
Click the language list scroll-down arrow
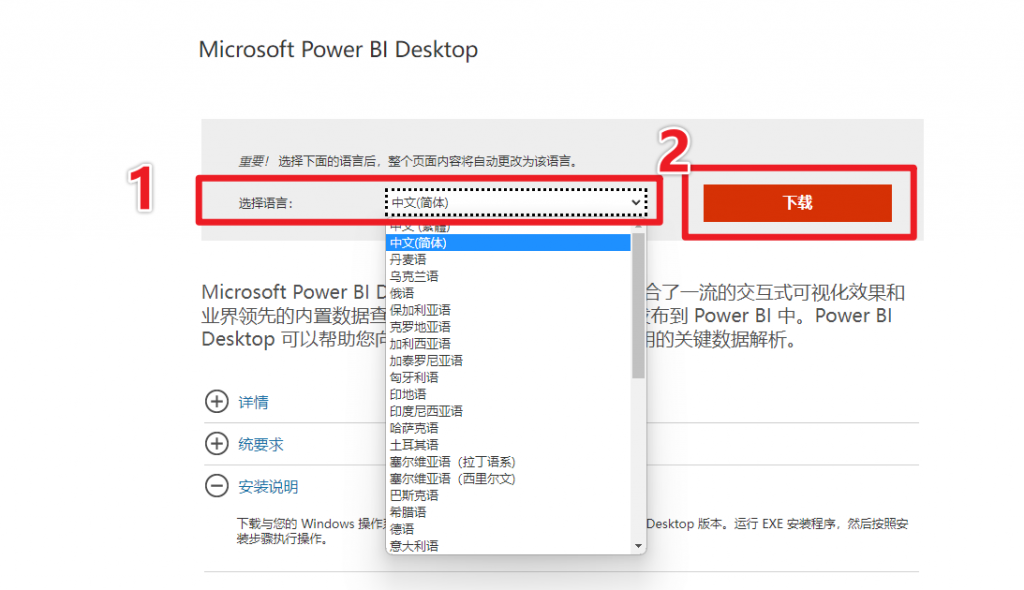tap(639, 546)
